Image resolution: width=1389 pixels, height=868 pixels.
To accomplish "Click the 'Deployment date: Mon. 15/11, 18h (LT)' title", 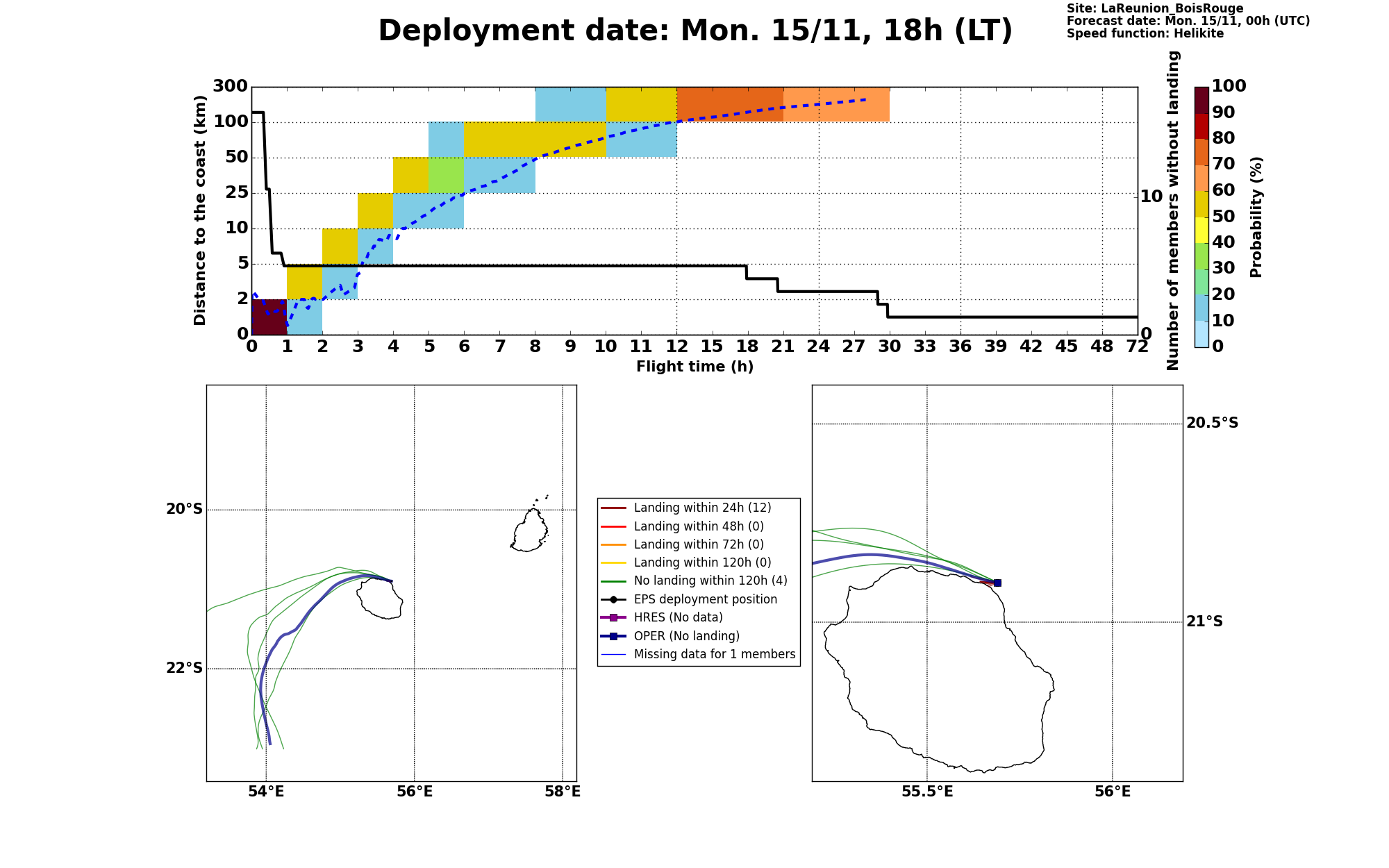I will coord(695,31).
